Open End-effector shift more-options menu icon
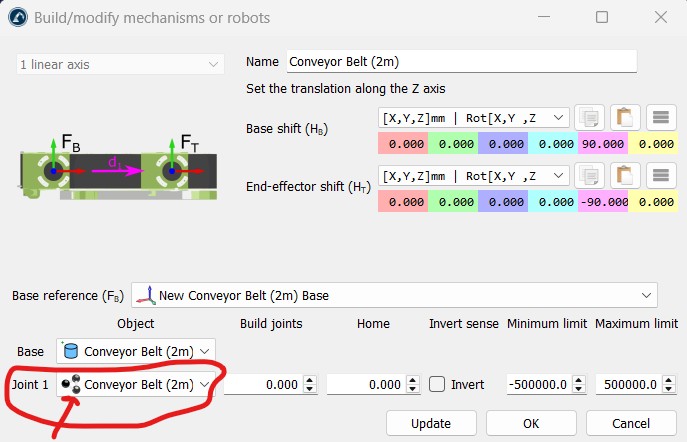The width and height of the screenshot is (687, 442). [x=662, y=176]
